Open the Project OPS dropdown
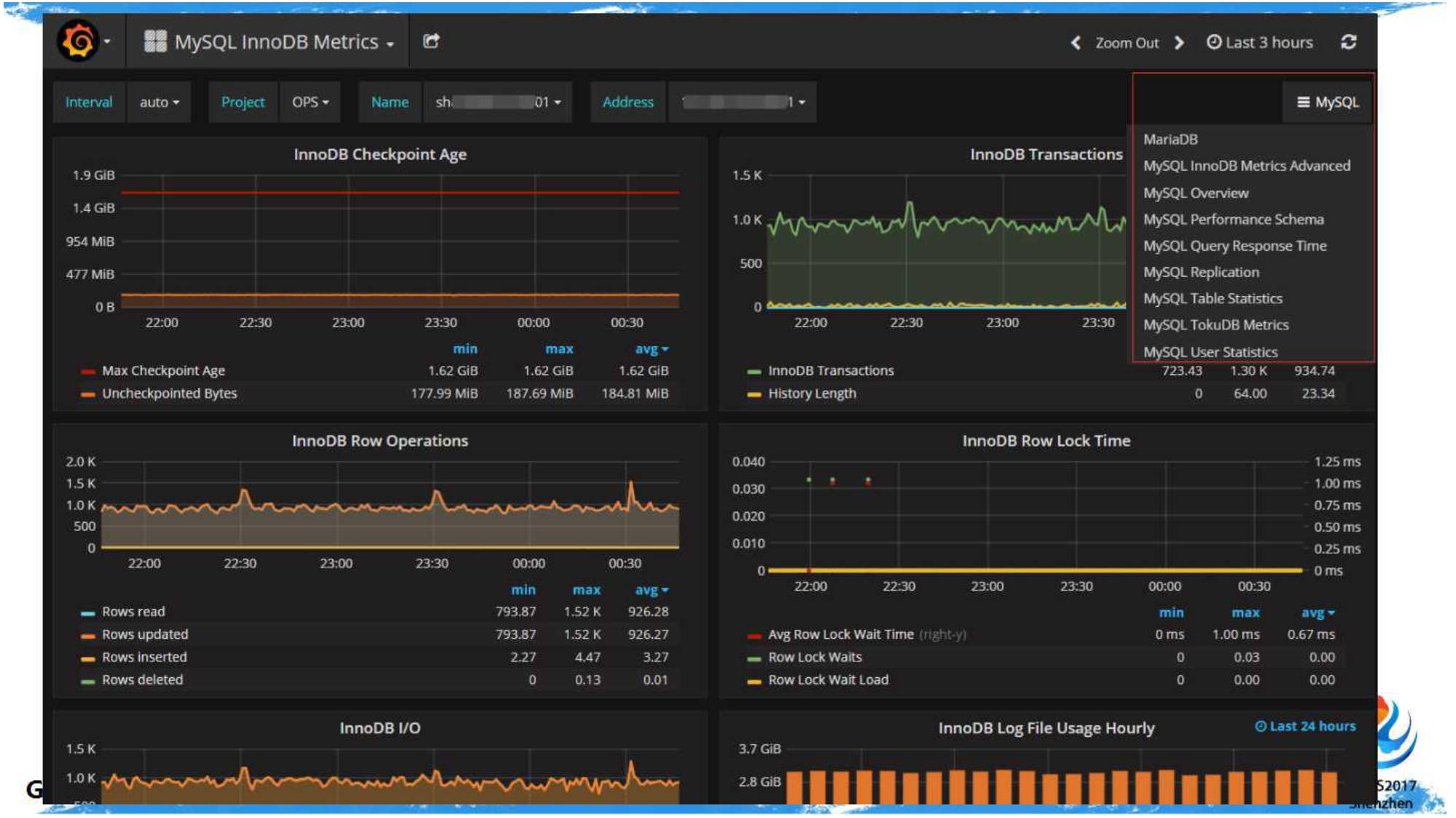The image size is (1456, 818). tap(310, 102)
